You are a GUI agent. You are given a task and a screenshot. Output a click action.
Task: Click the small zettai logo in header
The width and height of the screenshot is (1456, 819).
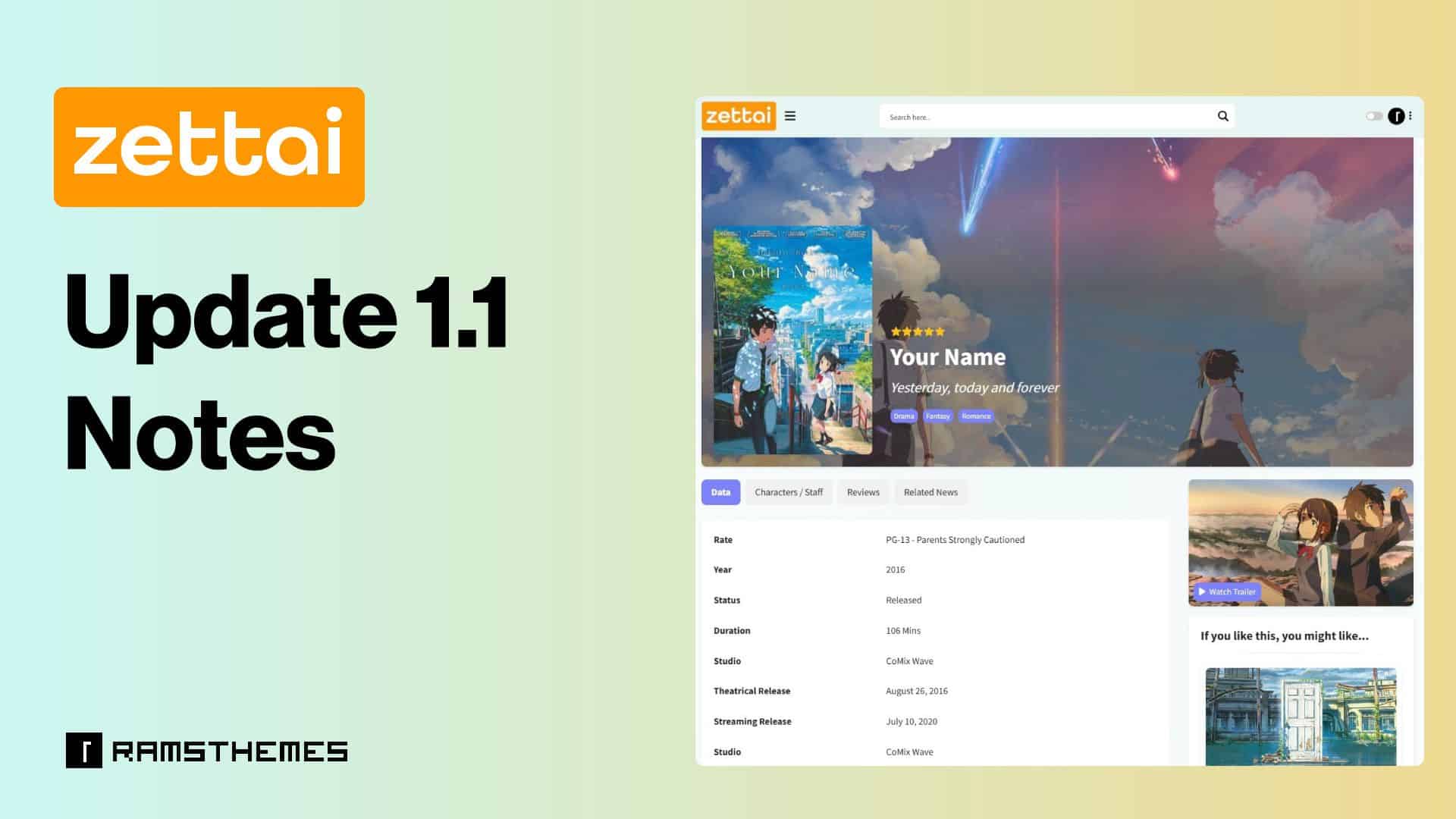[739, 116]
